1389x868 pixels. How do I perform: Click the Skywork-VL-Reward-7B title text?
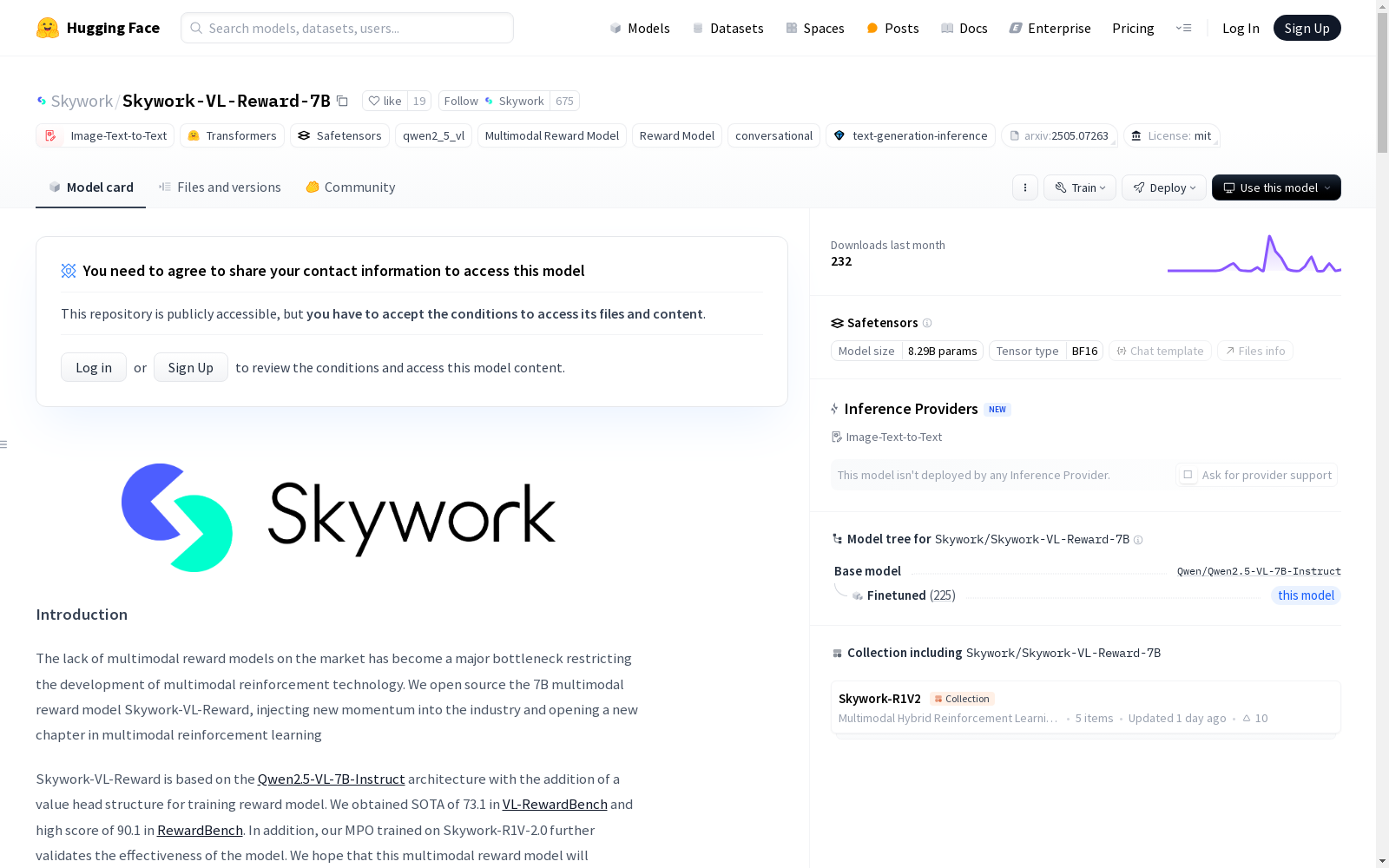point(227,101)
